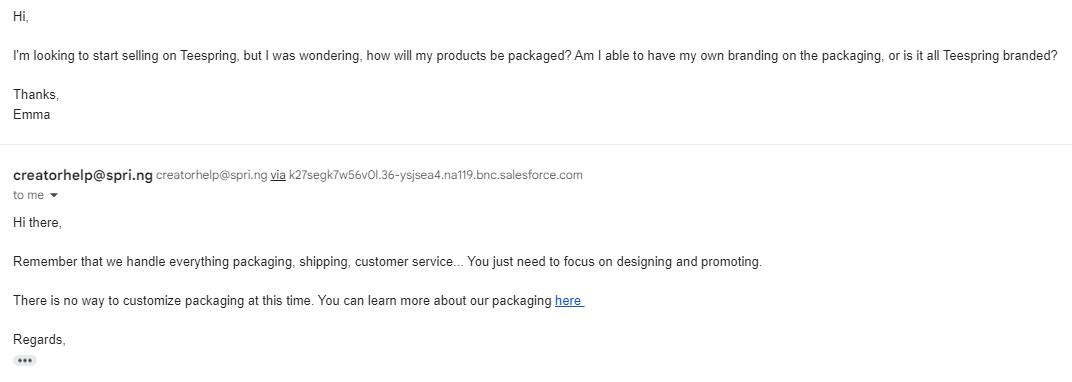Click the "Hi there," greeting in reply
This screenshot has width=1072, height=382.
click(38, 223)
